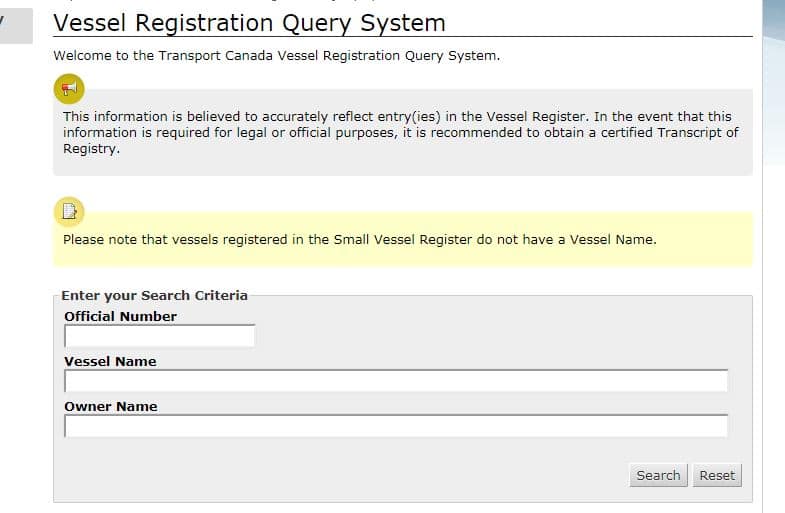Reset the search form
Screen dimensions: 785x513
(x=716, y=475)
